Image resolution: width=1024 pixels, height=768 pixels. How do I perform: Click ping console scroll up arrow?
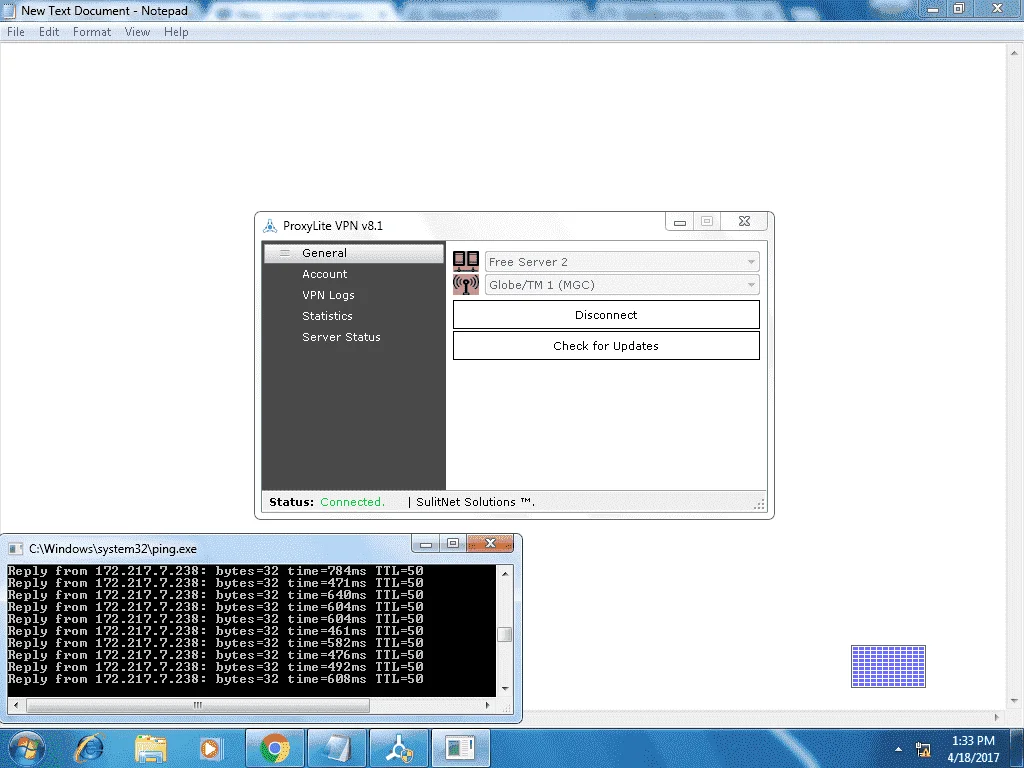504,573
